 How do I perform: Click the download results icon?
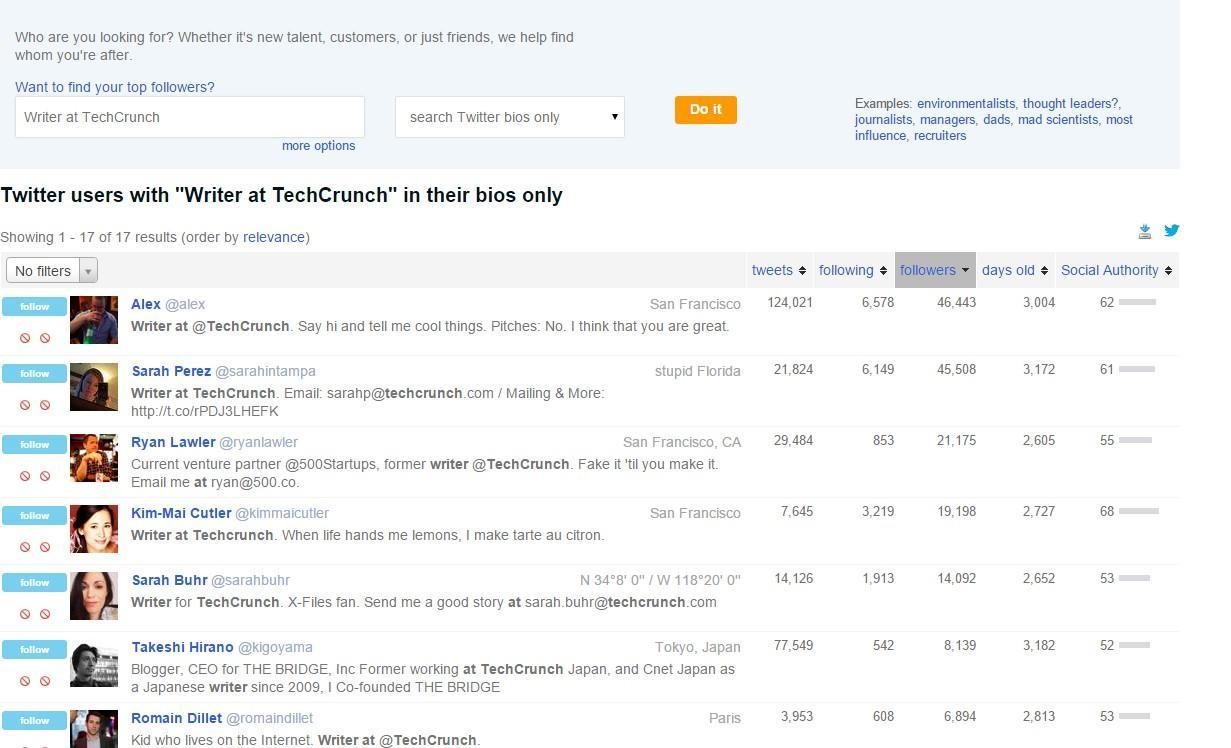coord(1145,232)
